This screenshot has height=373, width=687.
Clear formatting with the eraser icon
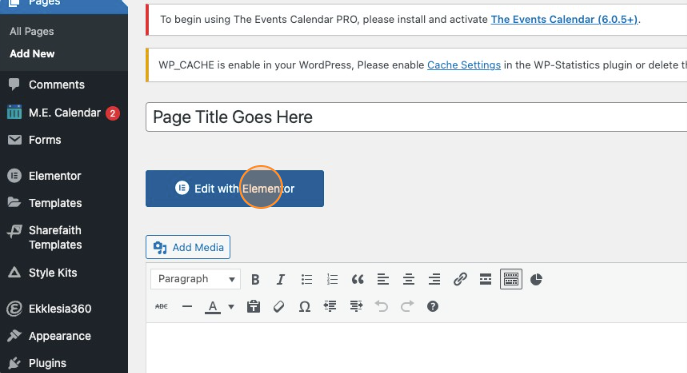point(279,306)
